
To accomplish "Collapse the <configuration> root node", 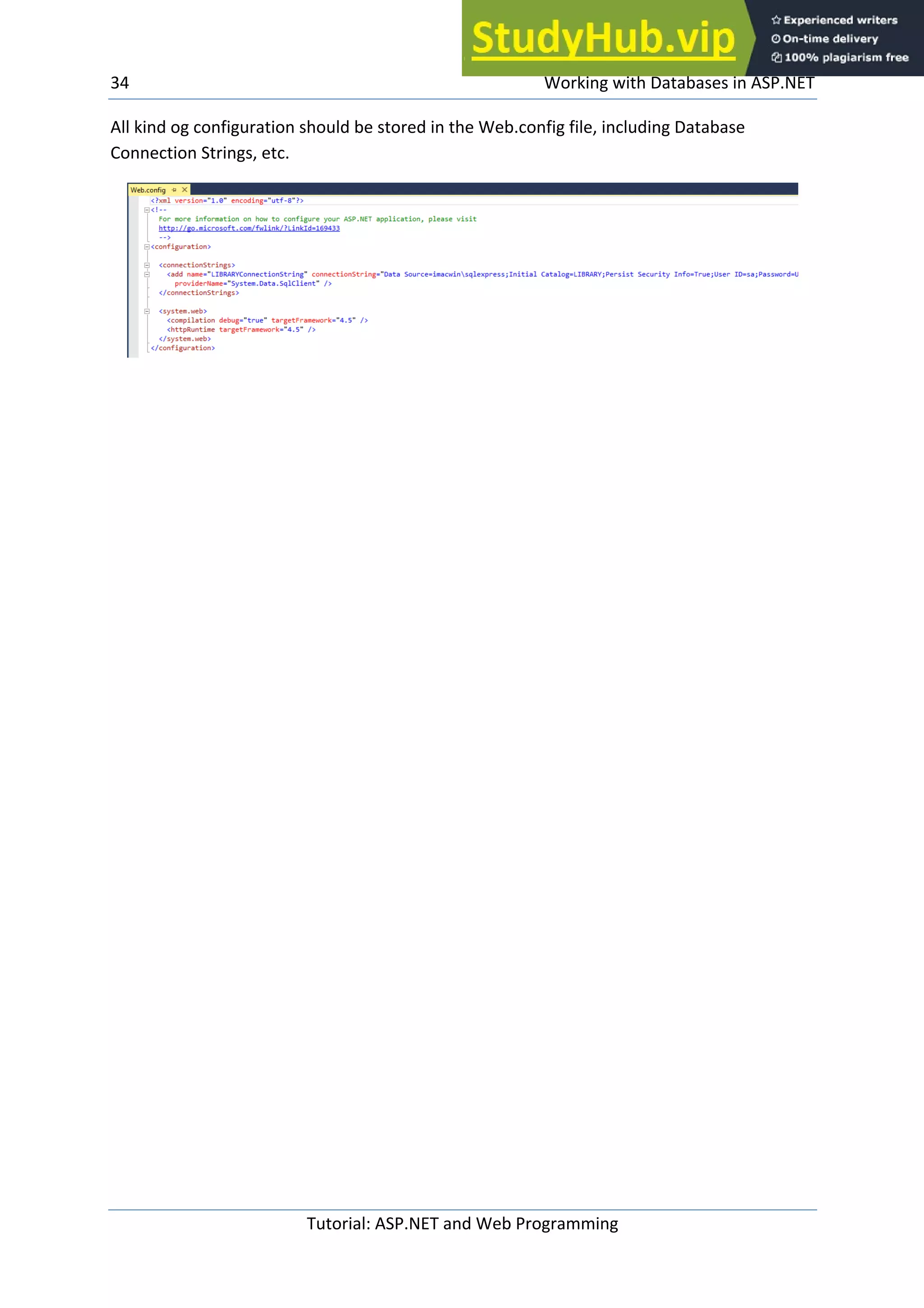I will (147, 247).
